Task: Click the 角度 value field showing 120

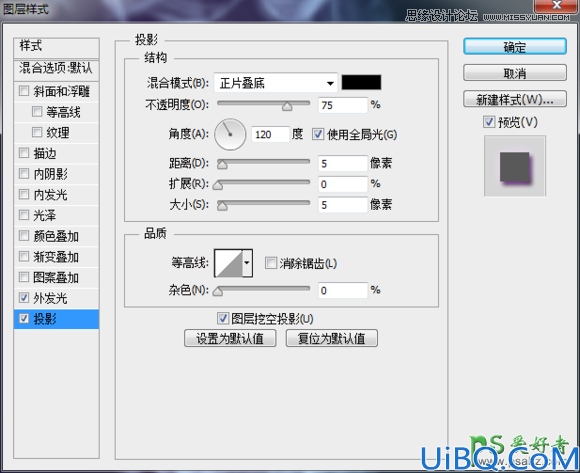Action: (270, 134)
